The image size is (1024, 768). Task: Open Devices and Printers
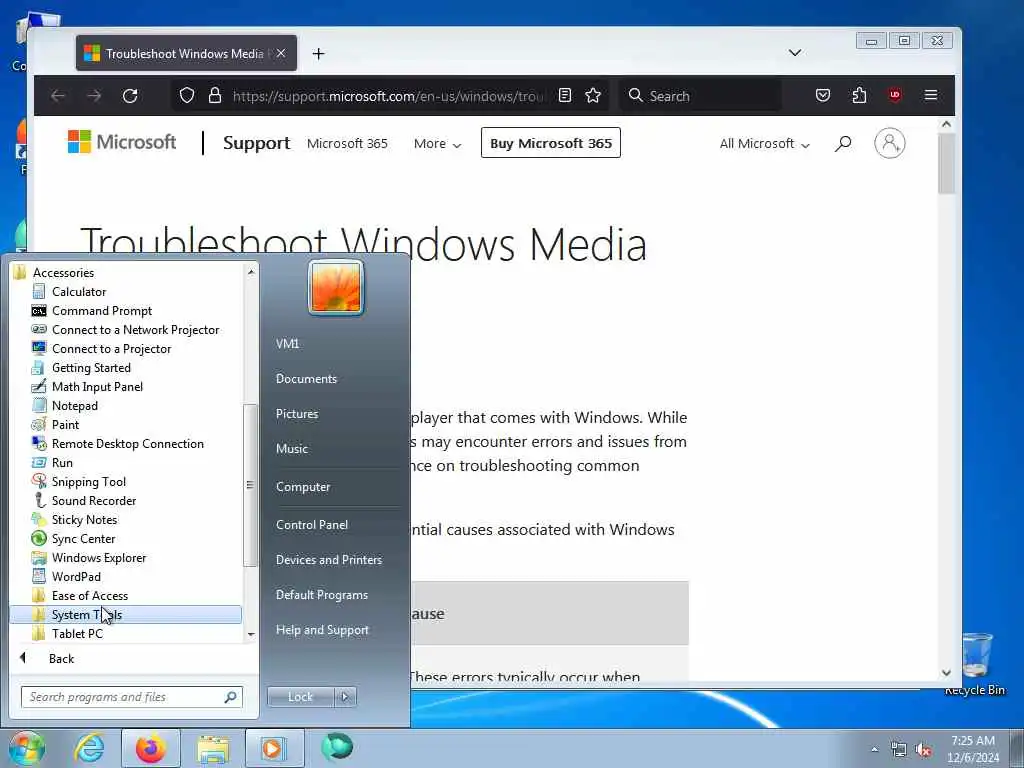(x=328, y=560)
